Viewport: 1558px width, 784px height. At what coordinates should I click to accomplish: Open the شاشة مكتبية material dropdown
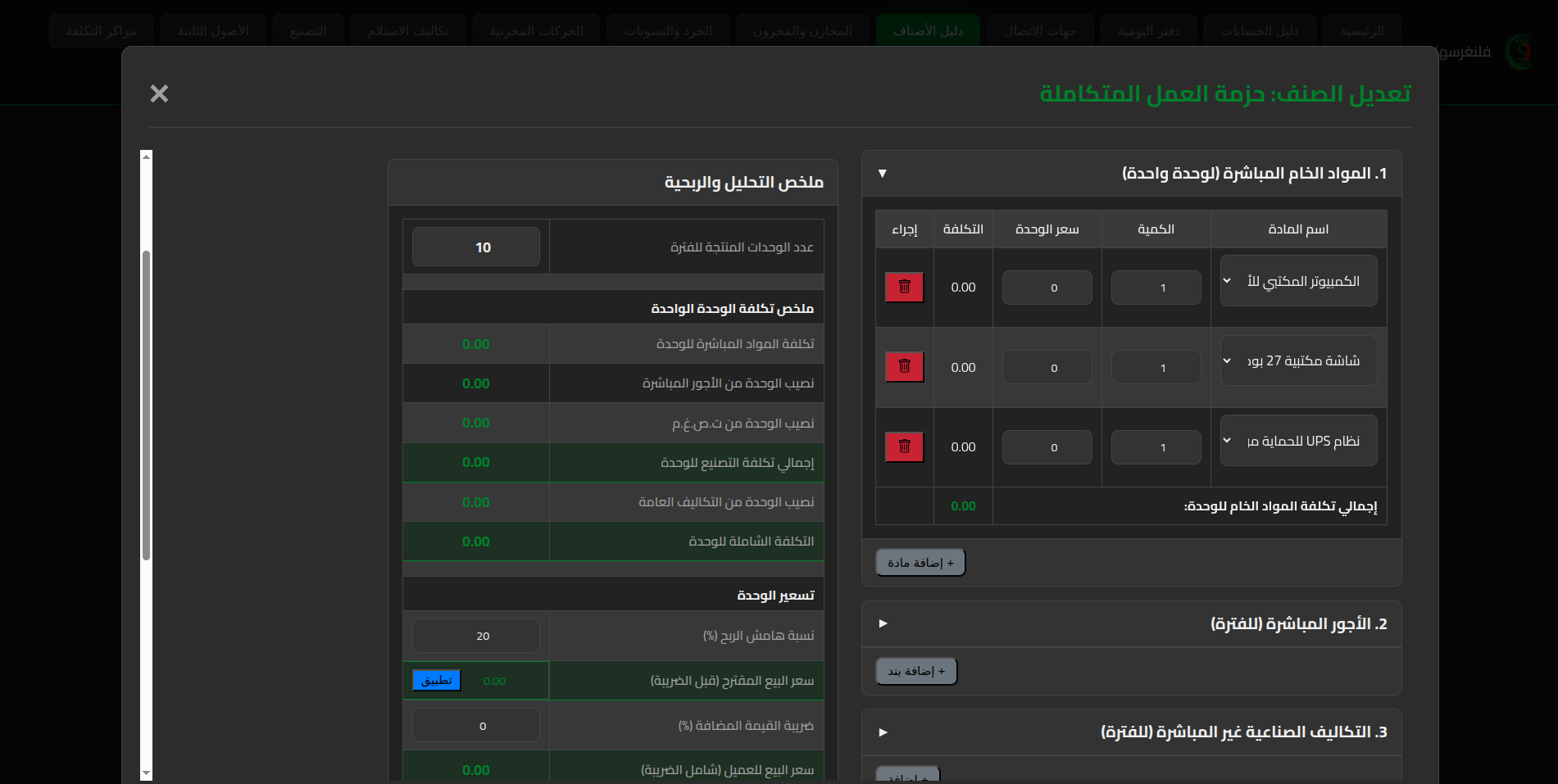(x=1298, y=361)
